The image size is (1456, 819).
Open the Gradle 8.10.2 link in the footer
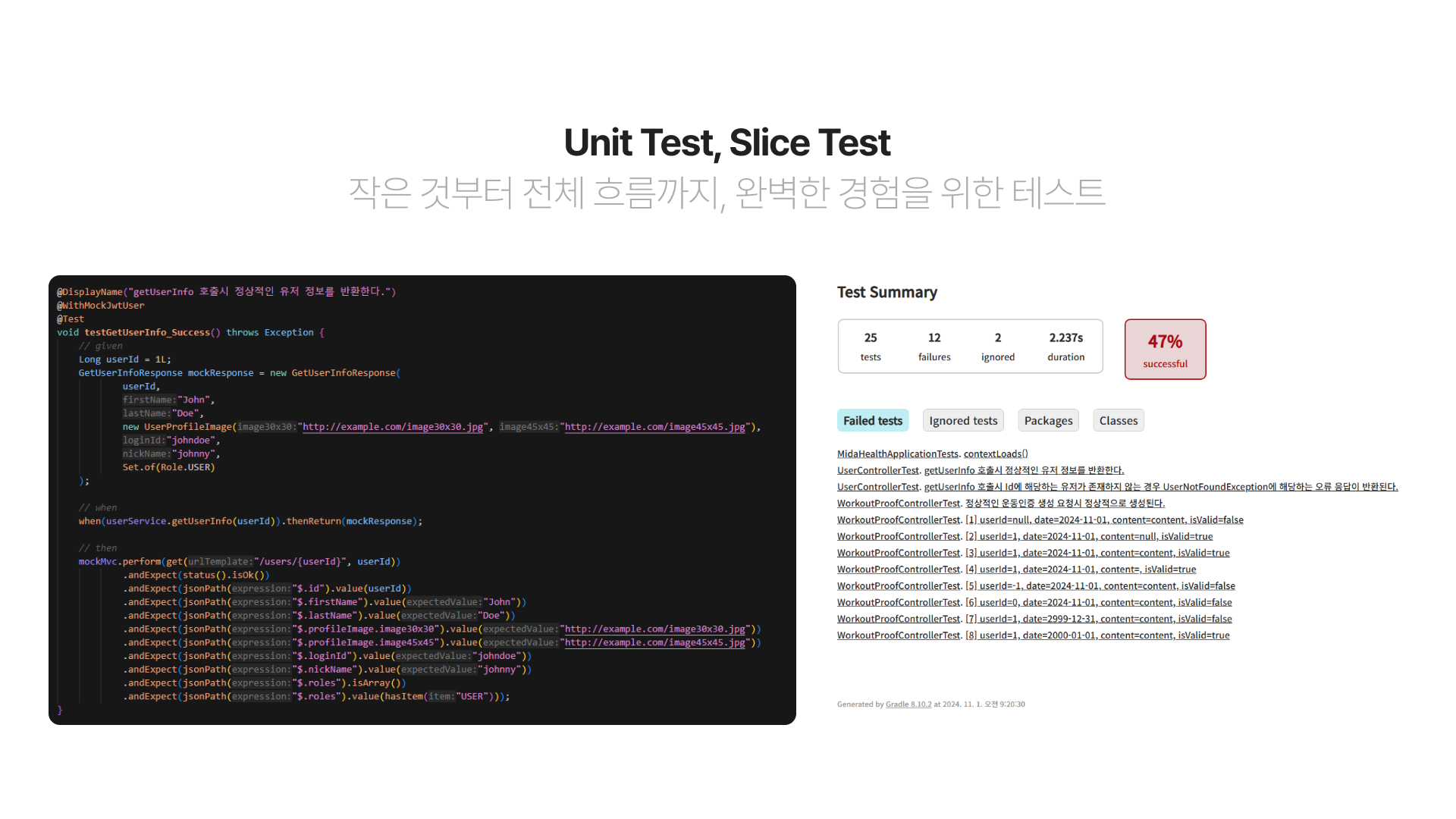908,704
